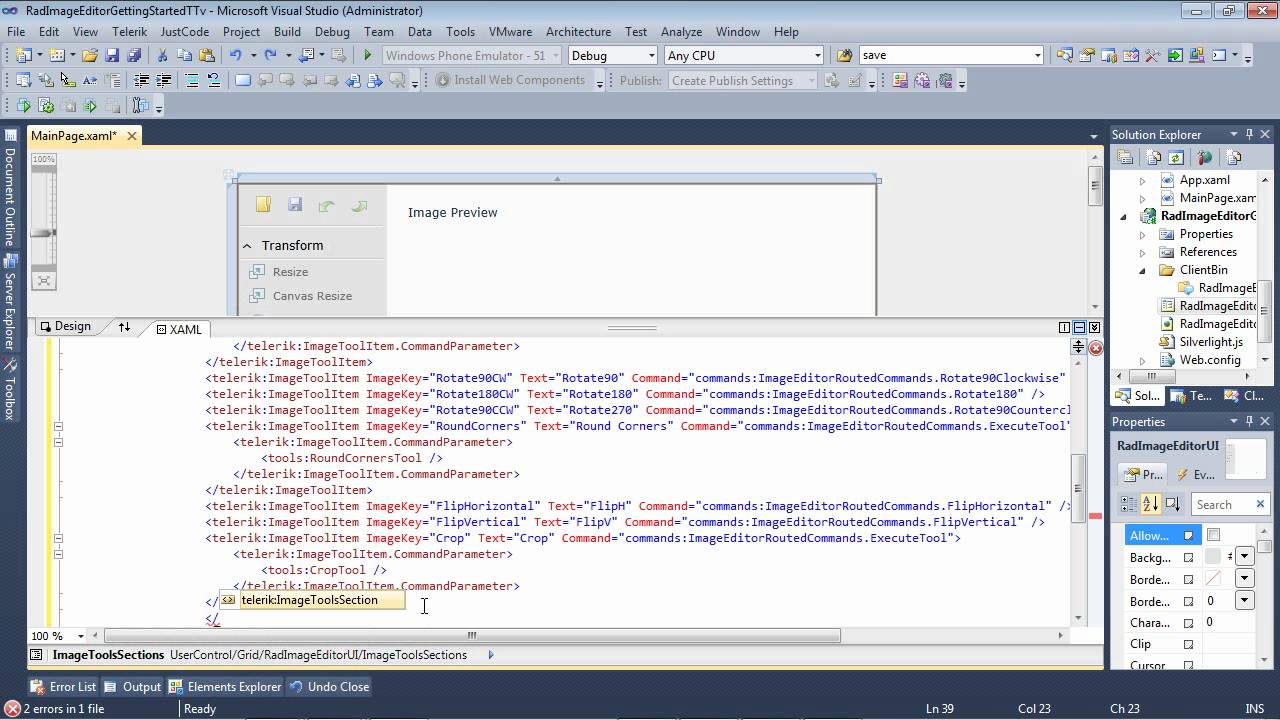Open the Any CPU platform dropdown
This screenshot has width=1280, height=720.
pyautogui.click(x=817, y=56)
